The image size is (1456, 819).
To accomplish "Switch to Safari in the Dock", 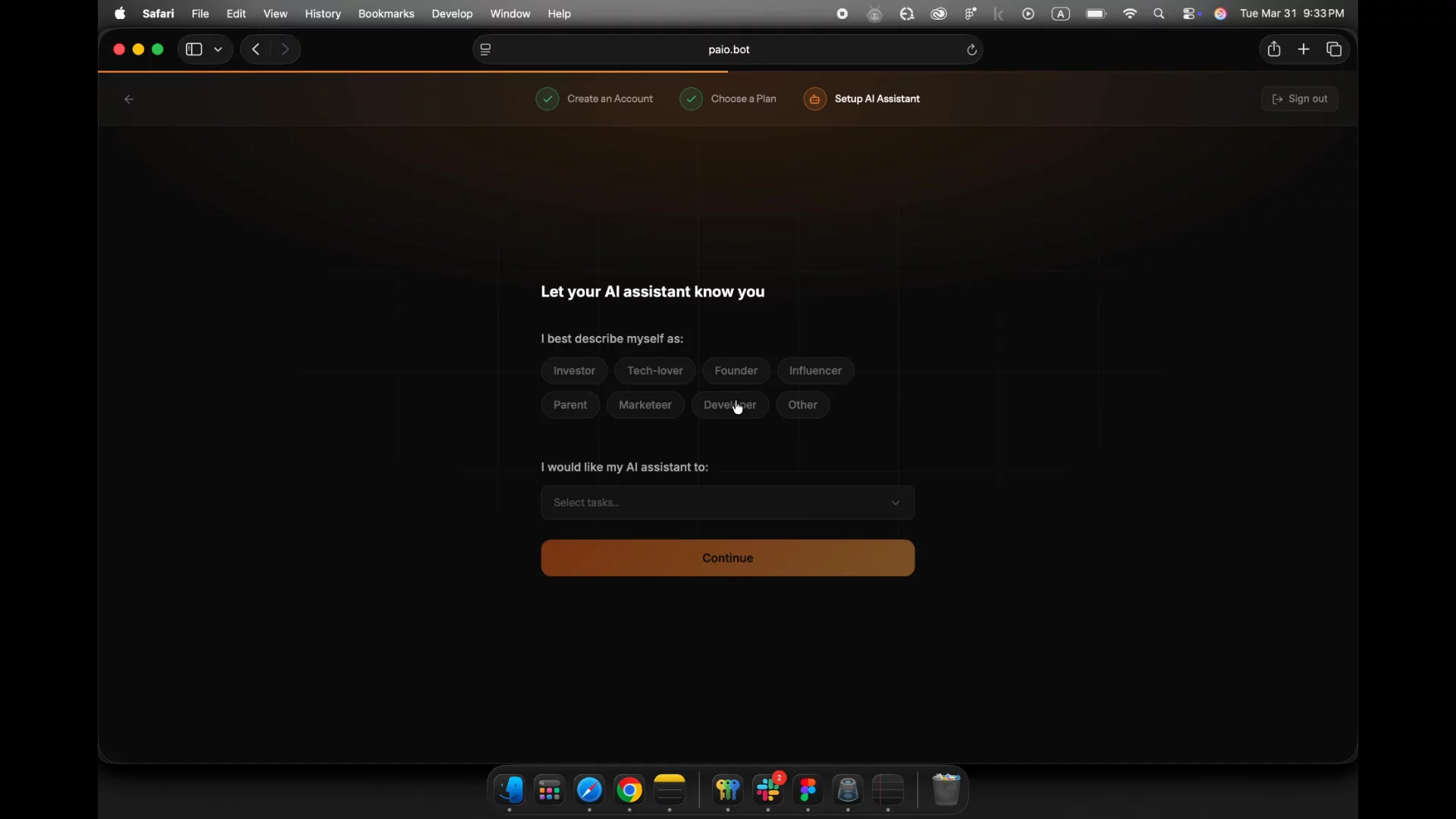I will coord(590,791).
